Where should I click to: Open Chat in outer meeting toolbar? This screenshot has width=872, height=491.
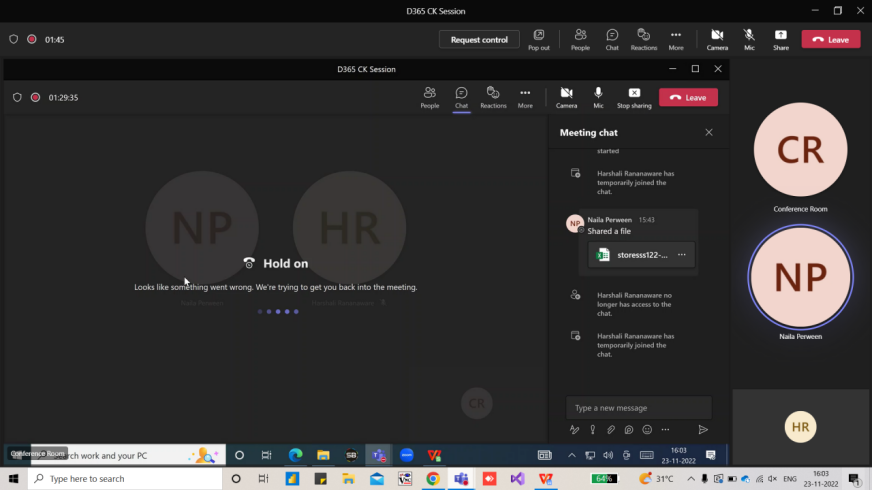(612, 39)
